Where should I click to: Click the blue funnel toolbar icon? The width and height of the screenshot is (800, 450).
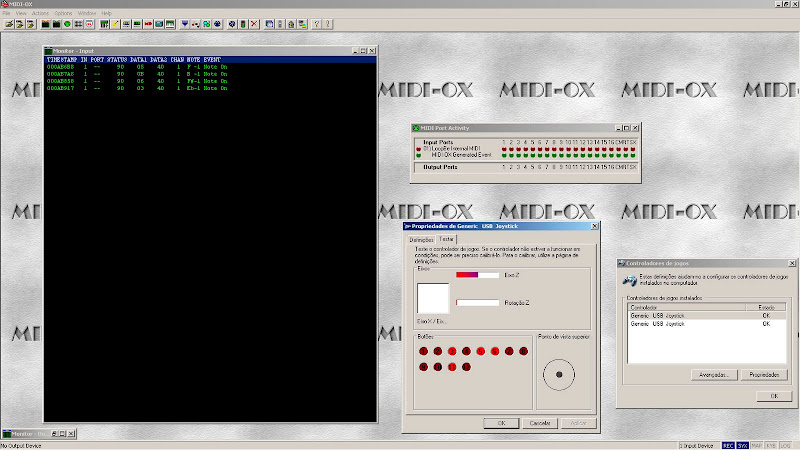(184, 24)
